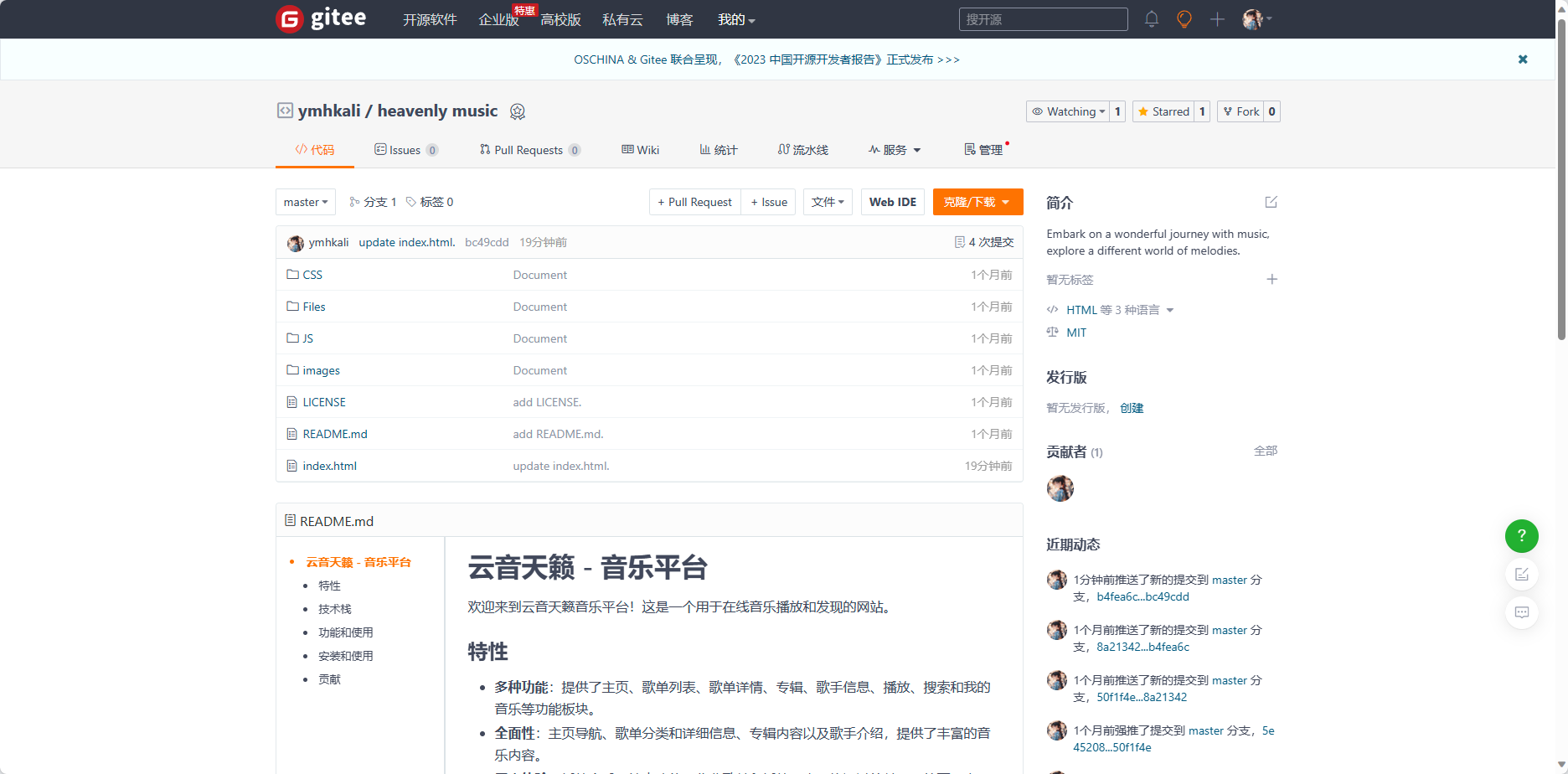Open the Watching dropdown
The width and height of the screenshot is (1568, 774).
1068,111
